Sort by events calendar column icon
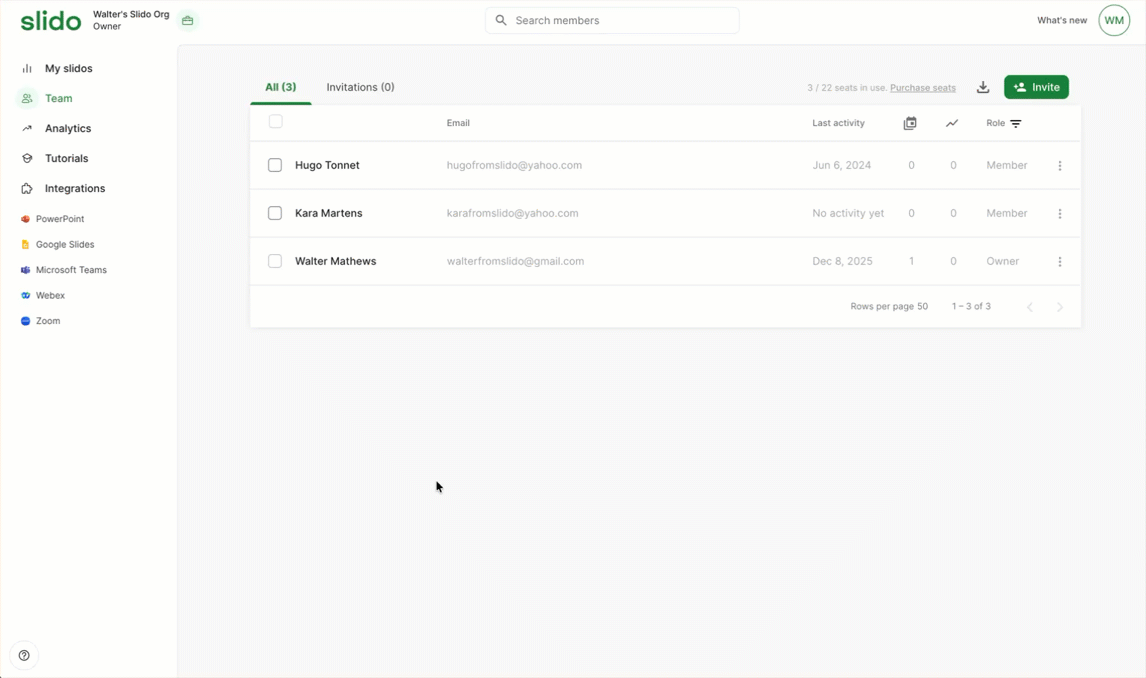Image resolution: width=1146 pixels, height=678 pixels. coord(910,123)
